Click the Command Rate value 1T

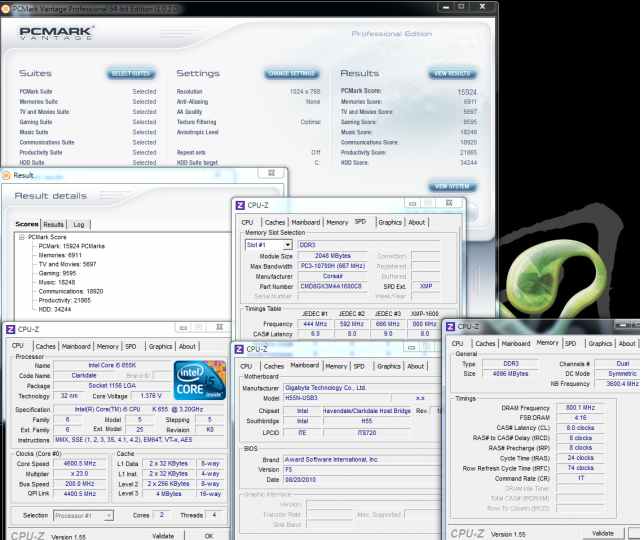(580, 478)
